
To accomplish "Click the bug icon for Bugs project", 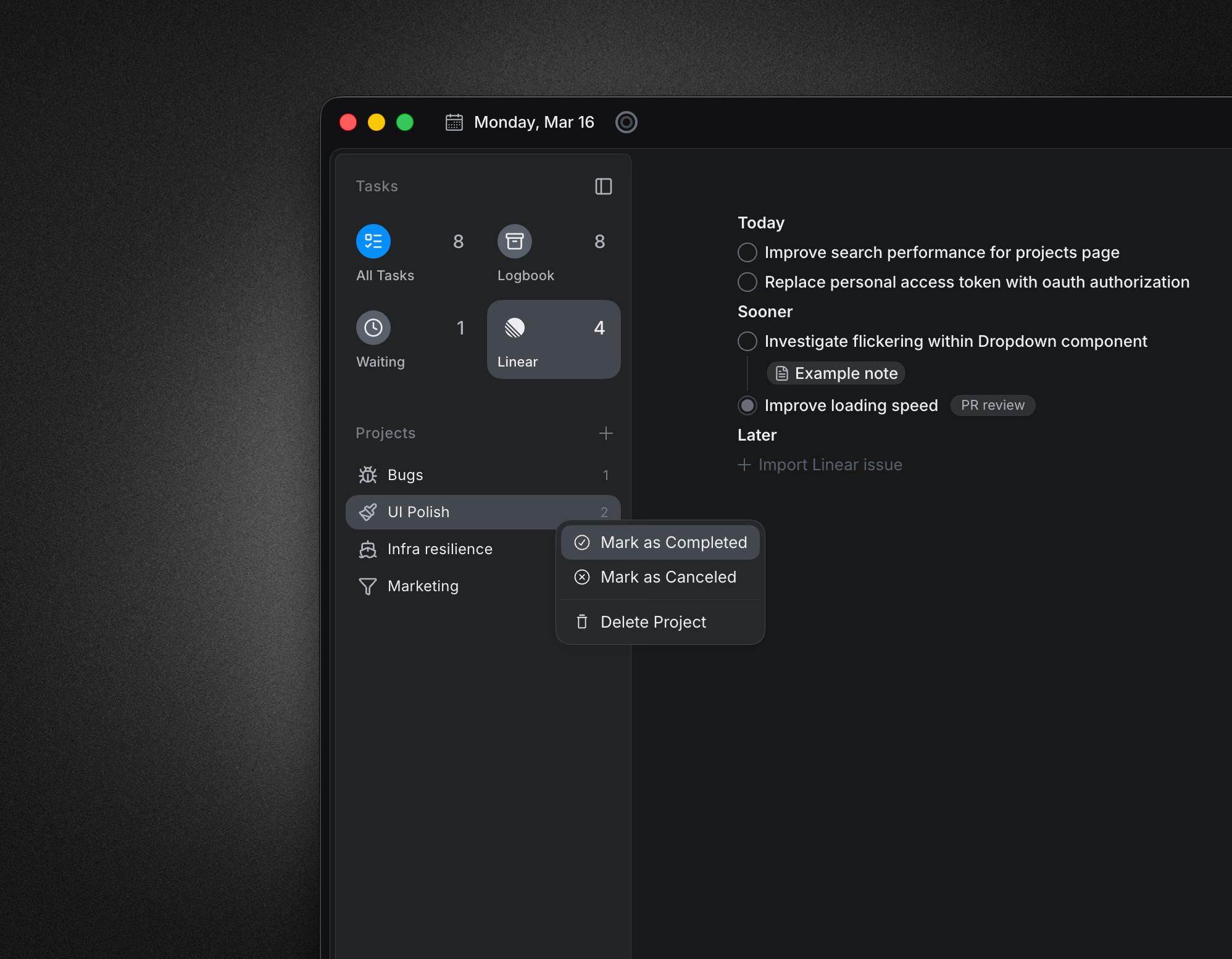I will tap(368, 475).
